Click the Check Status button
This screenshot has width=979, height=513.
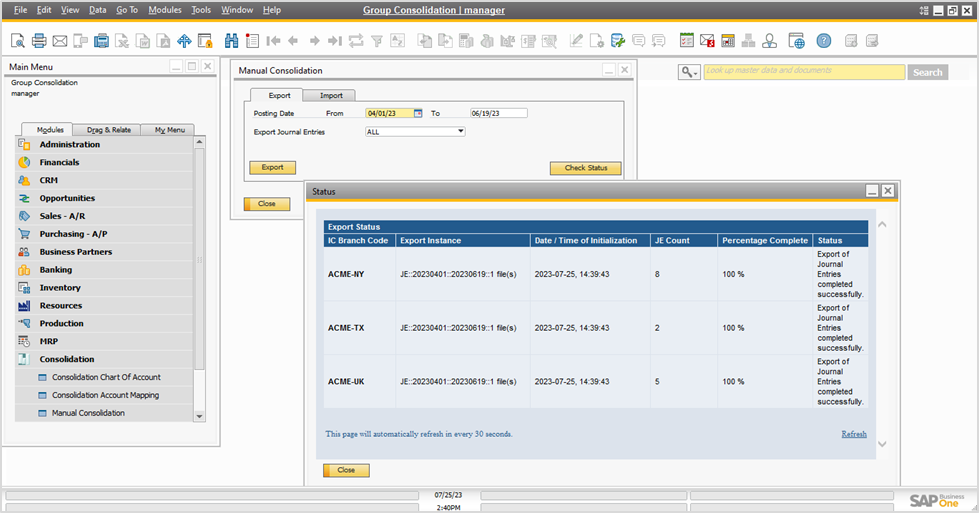coord(585,168)
